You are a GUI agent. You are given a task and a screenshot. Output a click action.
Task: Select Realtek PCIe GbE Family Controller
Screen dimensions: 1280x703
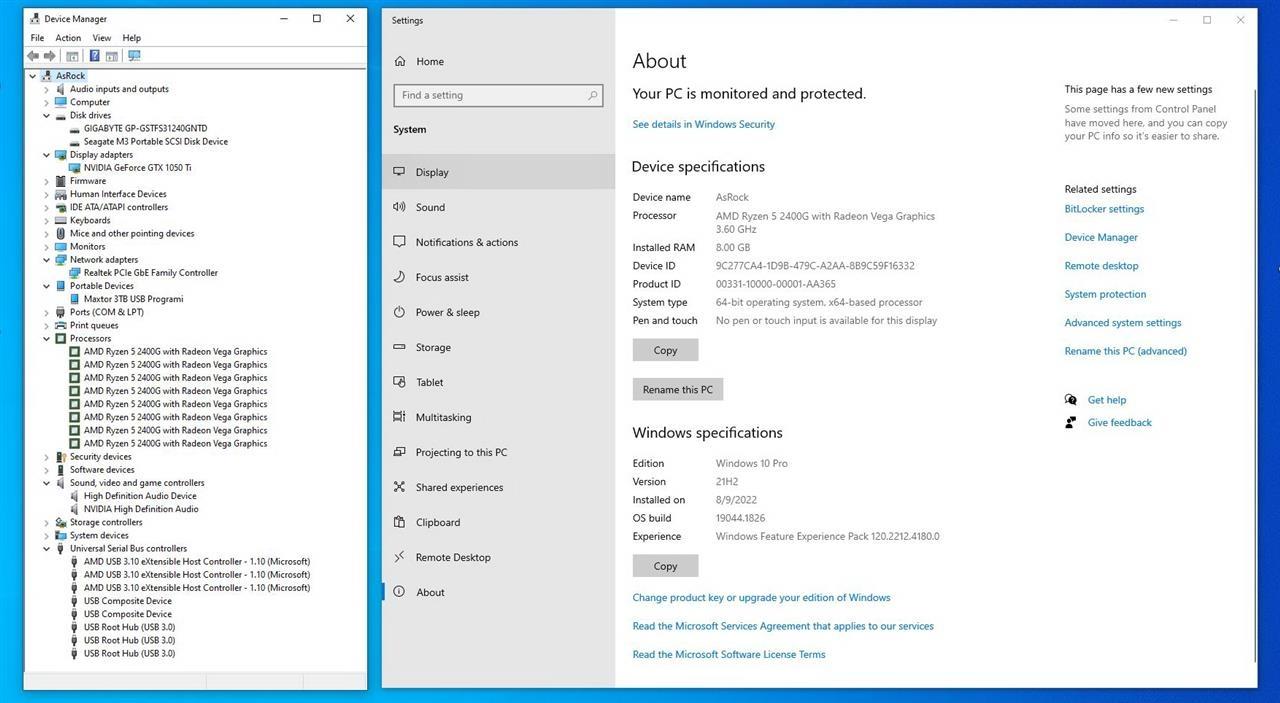tap(150, 272)
